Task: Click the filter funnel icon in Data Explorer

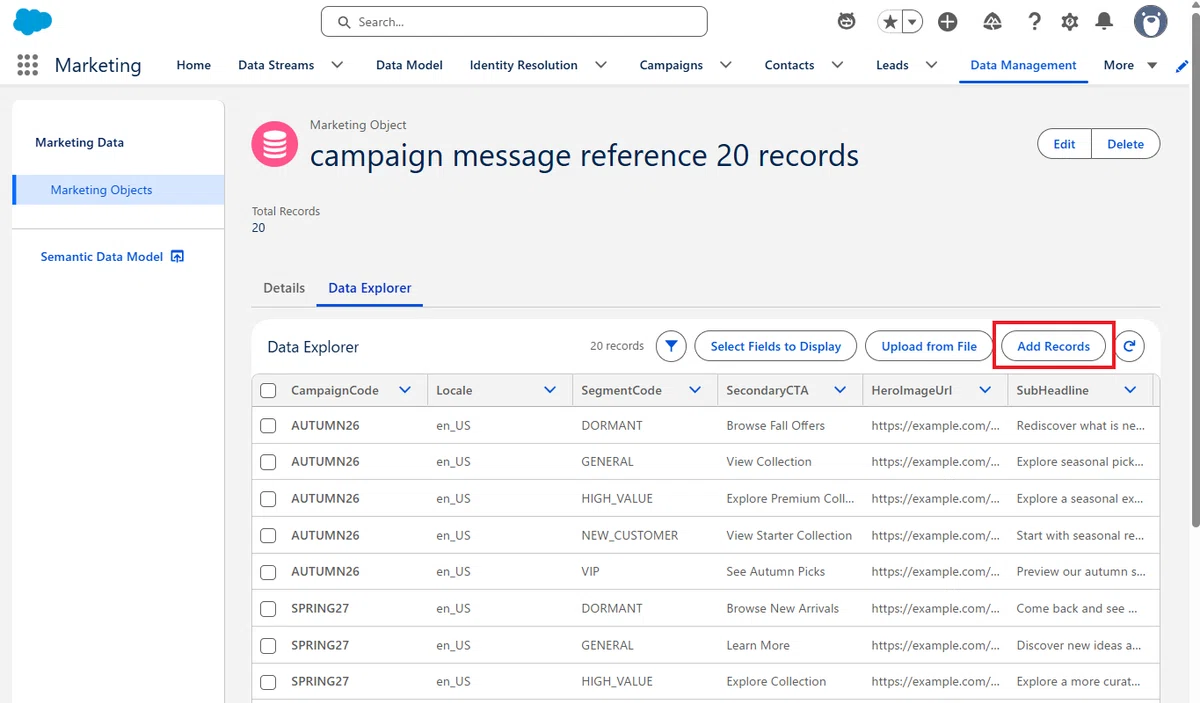Action: click(671, 346)
